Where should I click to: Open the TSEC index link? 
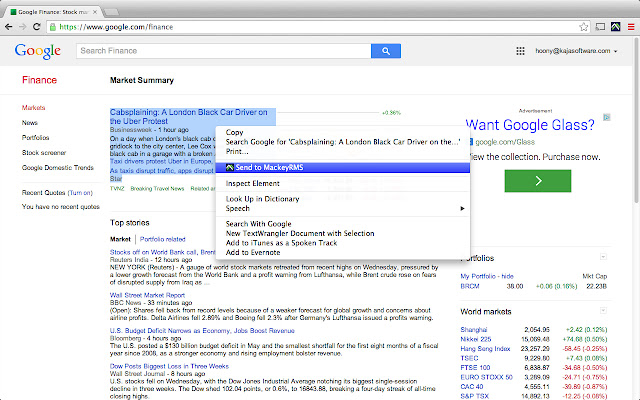[469, 358]
